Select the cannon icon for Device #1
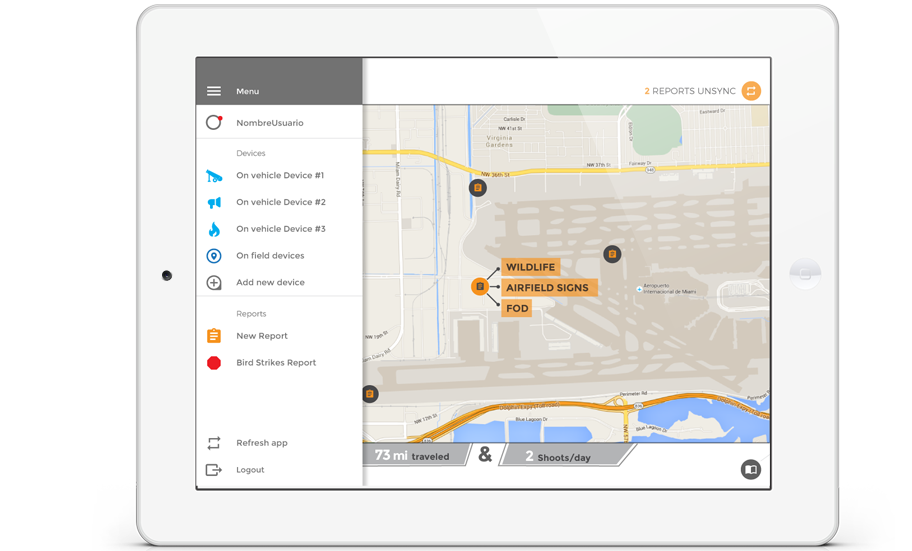 [214, 176]
